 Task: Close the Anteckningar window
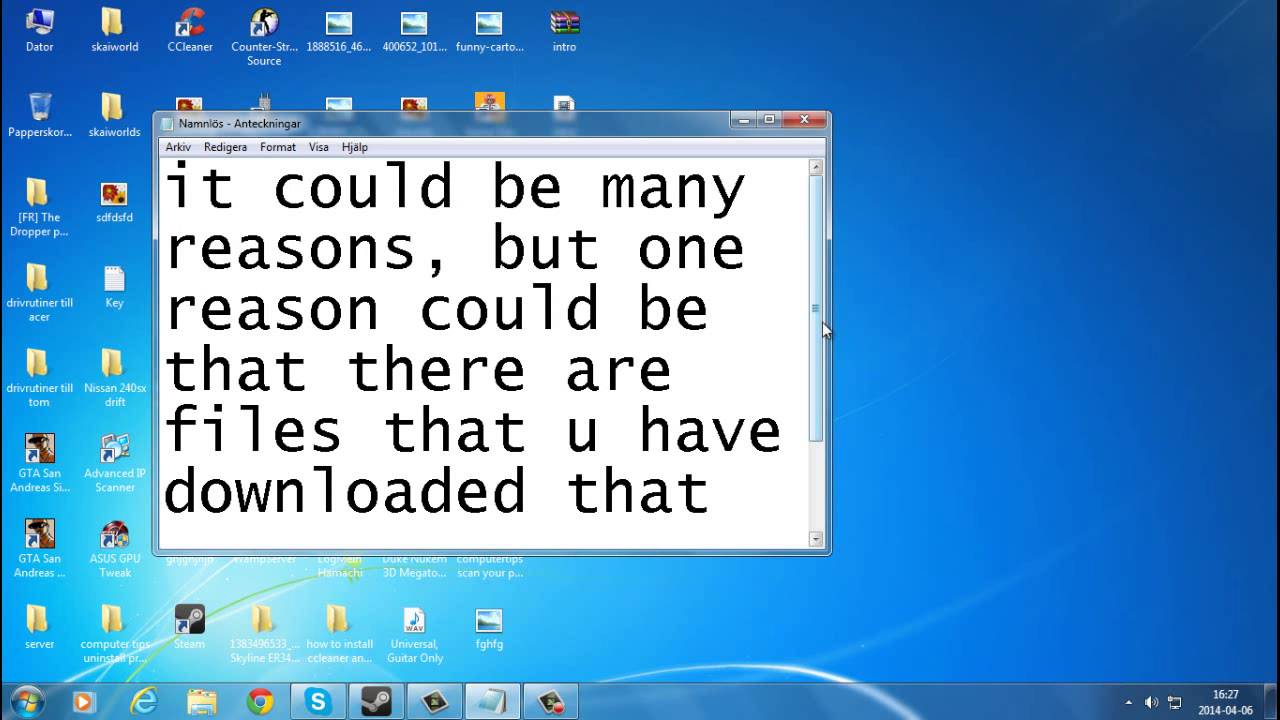click(x=804, y=120)
